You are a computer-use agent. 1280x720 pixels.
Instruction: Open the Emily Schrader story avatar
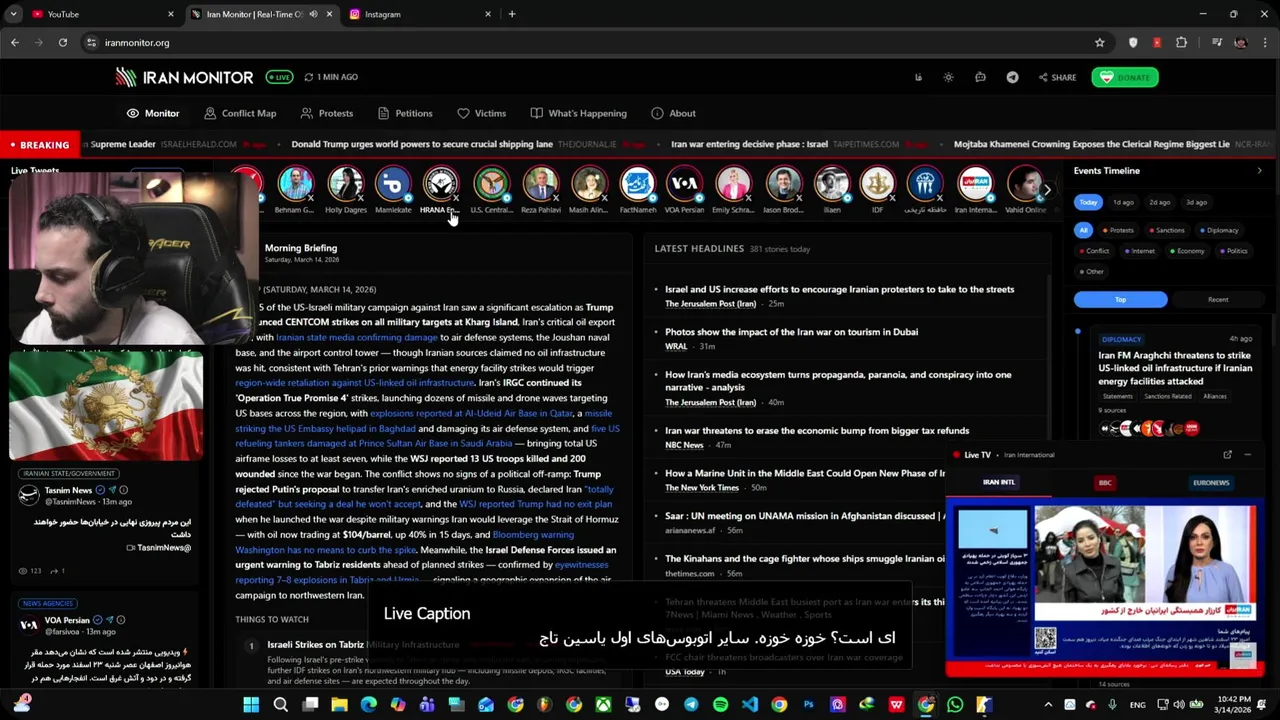tap(733, 185)
